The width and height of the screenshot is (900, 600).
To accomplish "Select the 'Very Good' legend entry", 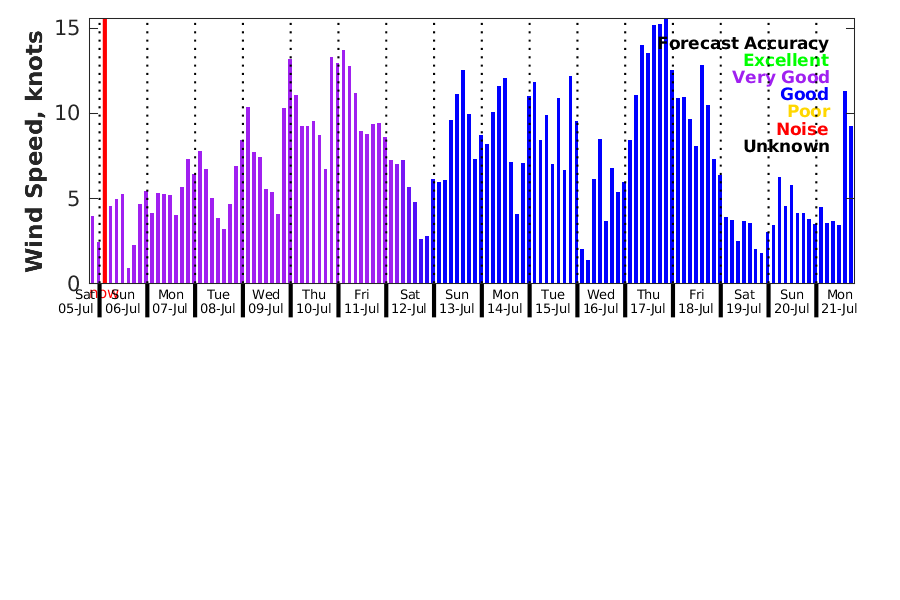I will pyautogui.click(x=781, y=78).
